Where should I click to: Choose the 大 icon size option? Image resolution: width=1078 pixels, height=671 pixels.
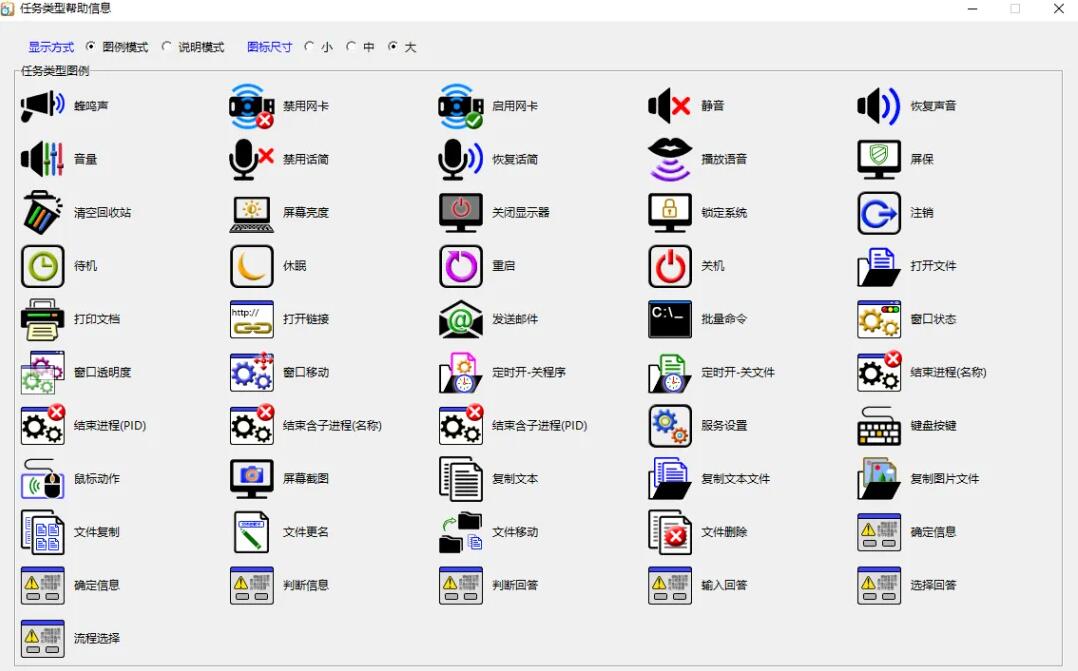tap(393, 47)
